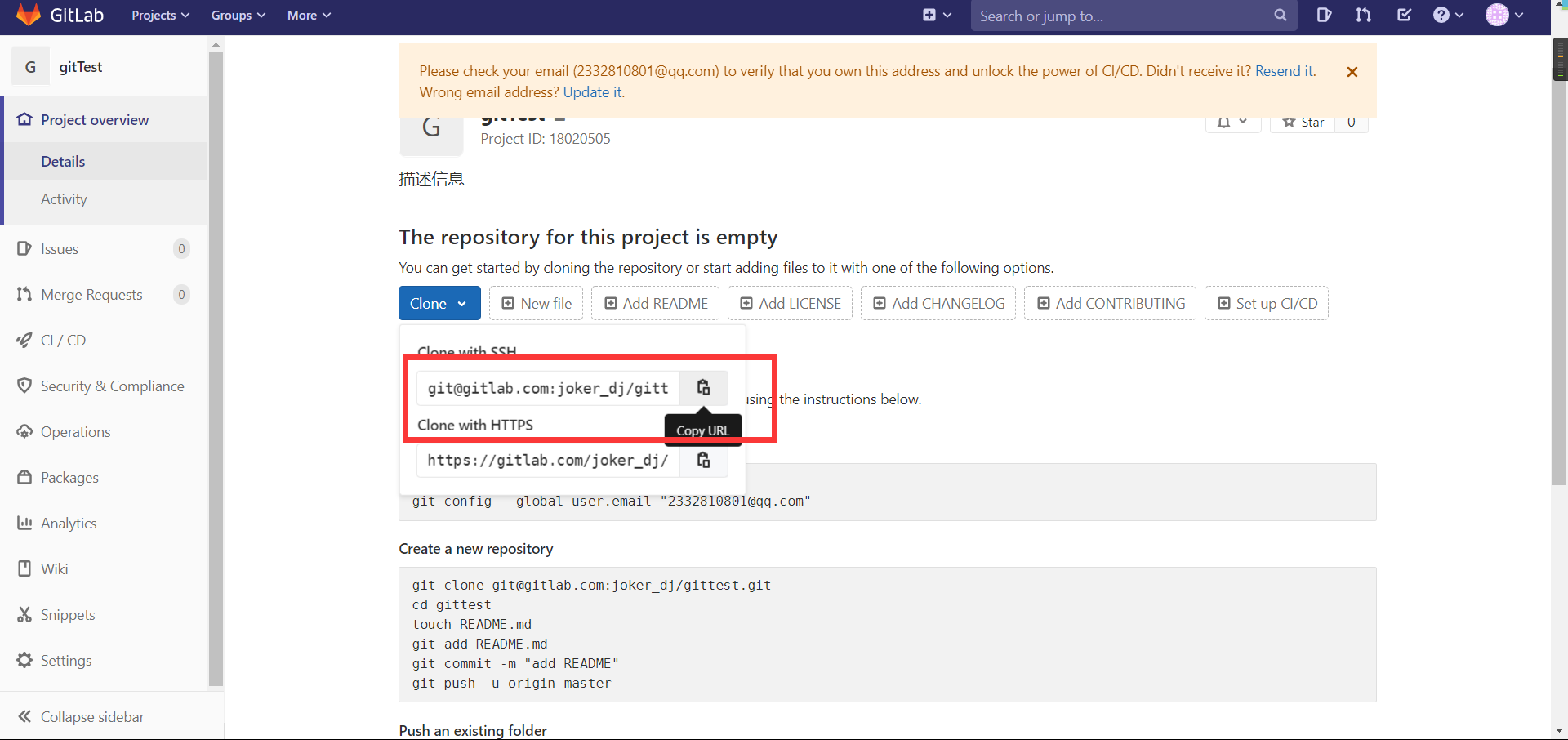Click the Wiki book icon
Image resolution: width=1568 pixels, height=740 pixels.
[24, 568]
